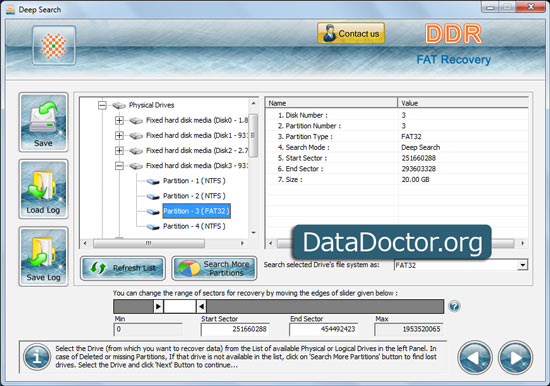Select the Physical Drives root label
Image resolution: width=550 pixels, height=386 pixels.
pyautogui.click(x=151, y=105)
